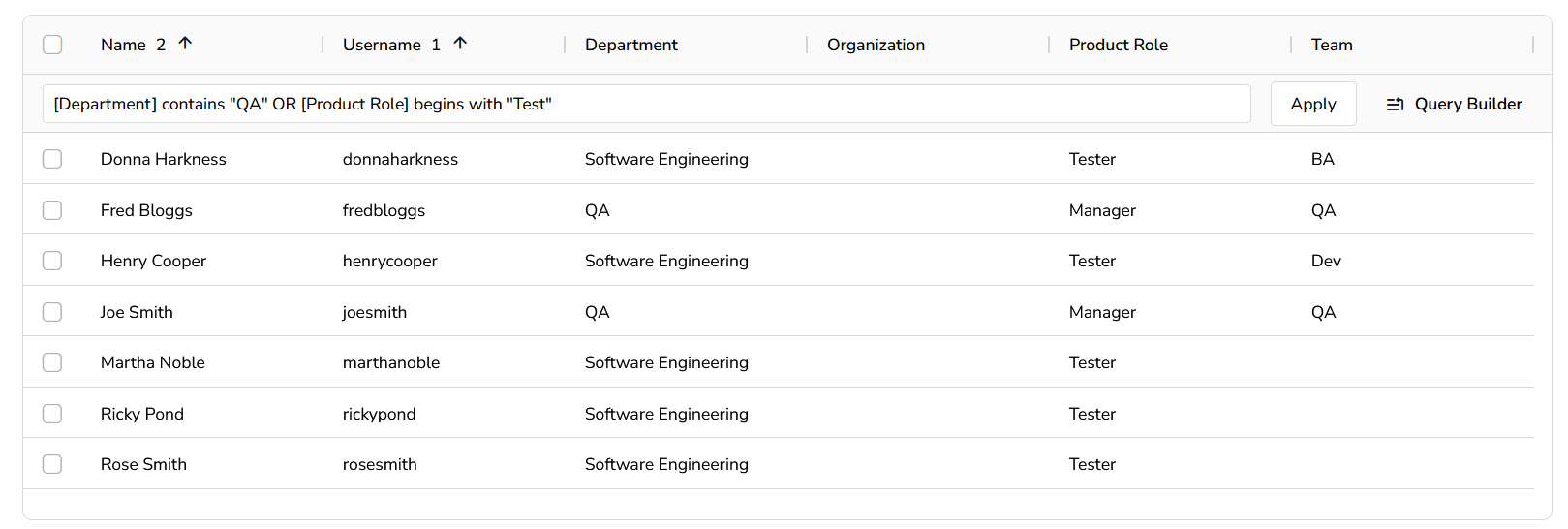Click the Organization column header
Screen dimensions: 1568x529
[x=876, y=45]
